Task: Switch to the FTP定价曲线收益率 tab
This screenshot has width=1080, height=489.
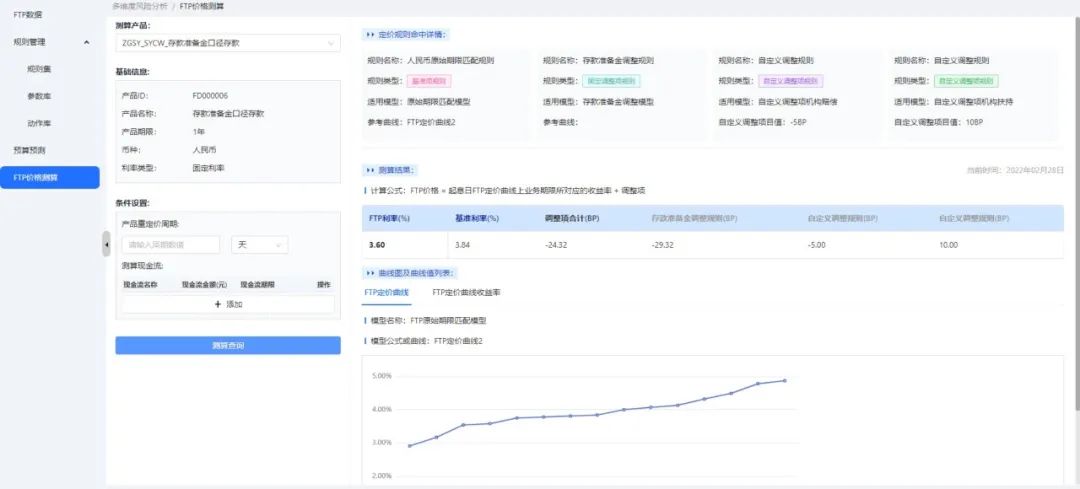Action: pyautogui.click(x=466, y=292)
